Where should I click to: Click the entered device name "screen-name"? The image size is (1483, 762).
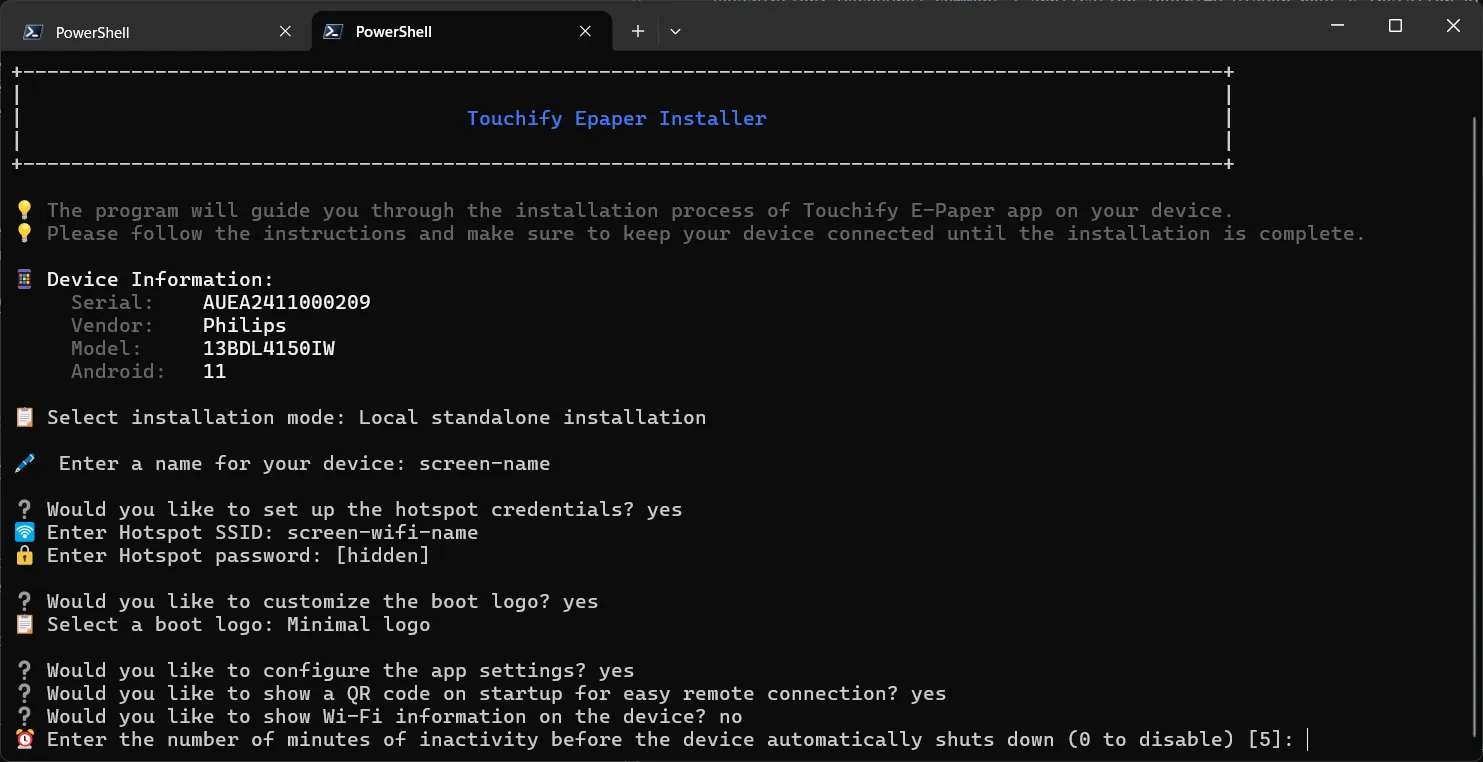(x=485, y=463)
